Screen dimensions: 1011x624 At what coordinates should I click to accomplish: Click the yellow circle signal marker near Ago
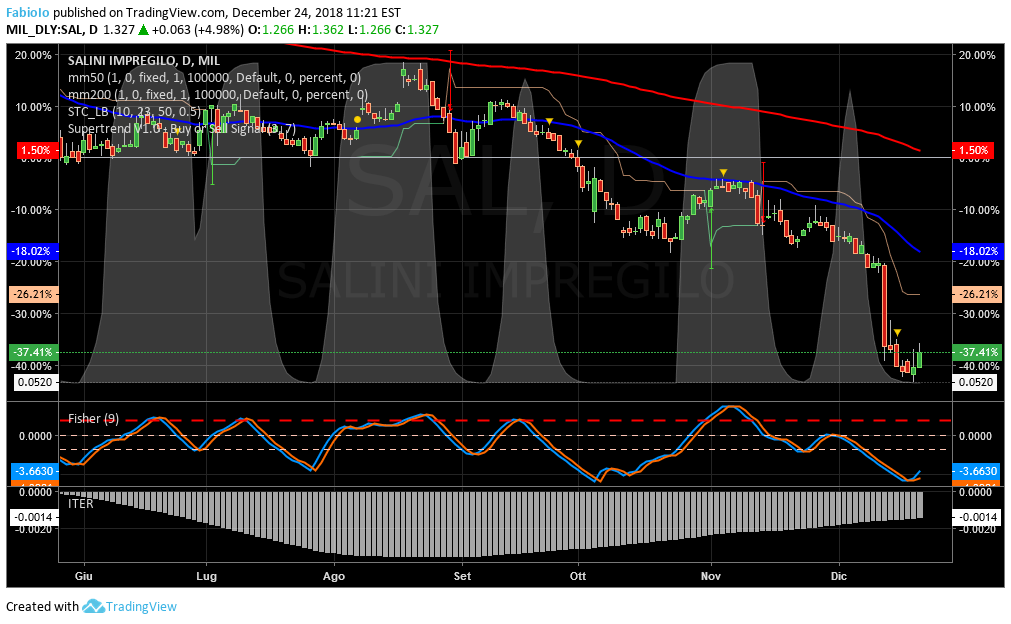pyautogui.click(x=357, y=119)
